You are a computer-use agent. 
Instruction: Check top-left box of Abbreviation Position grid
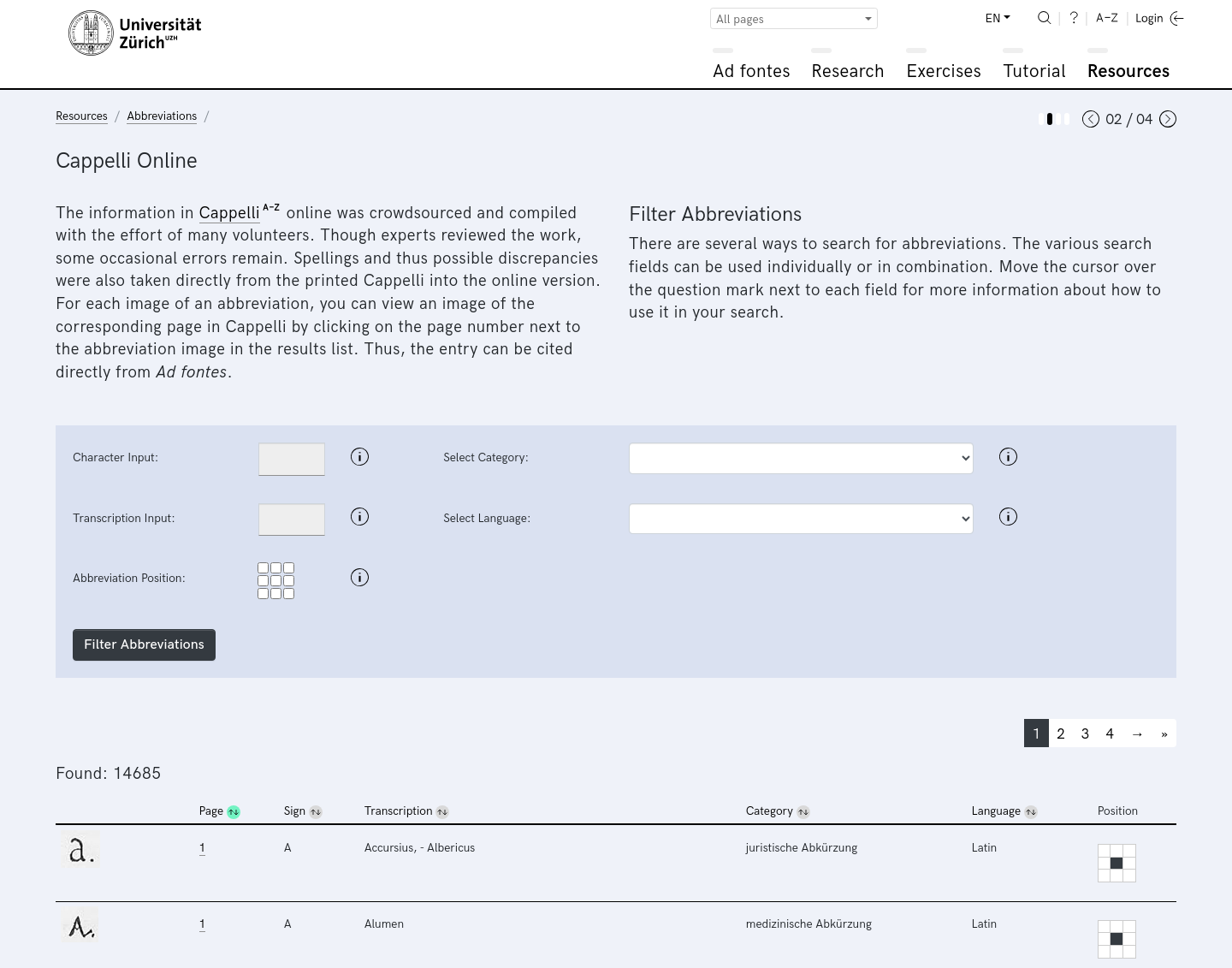pos(264,568)
